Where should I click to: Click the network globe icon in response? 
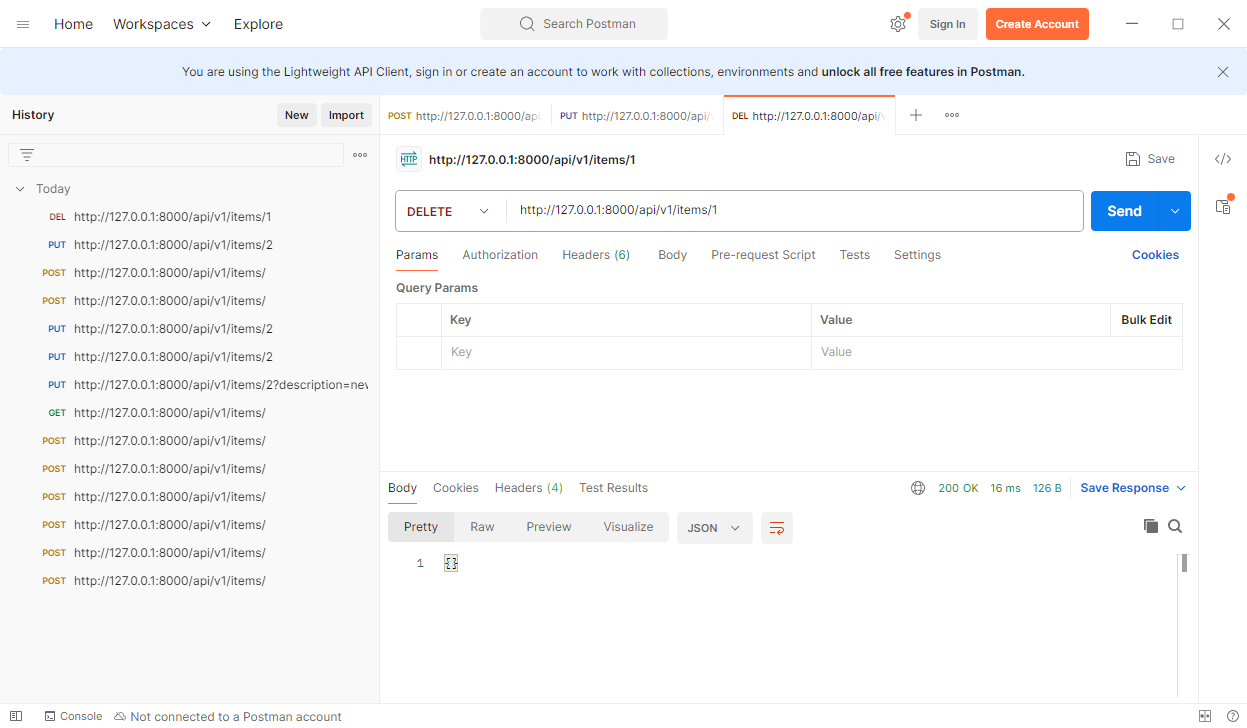918,488
